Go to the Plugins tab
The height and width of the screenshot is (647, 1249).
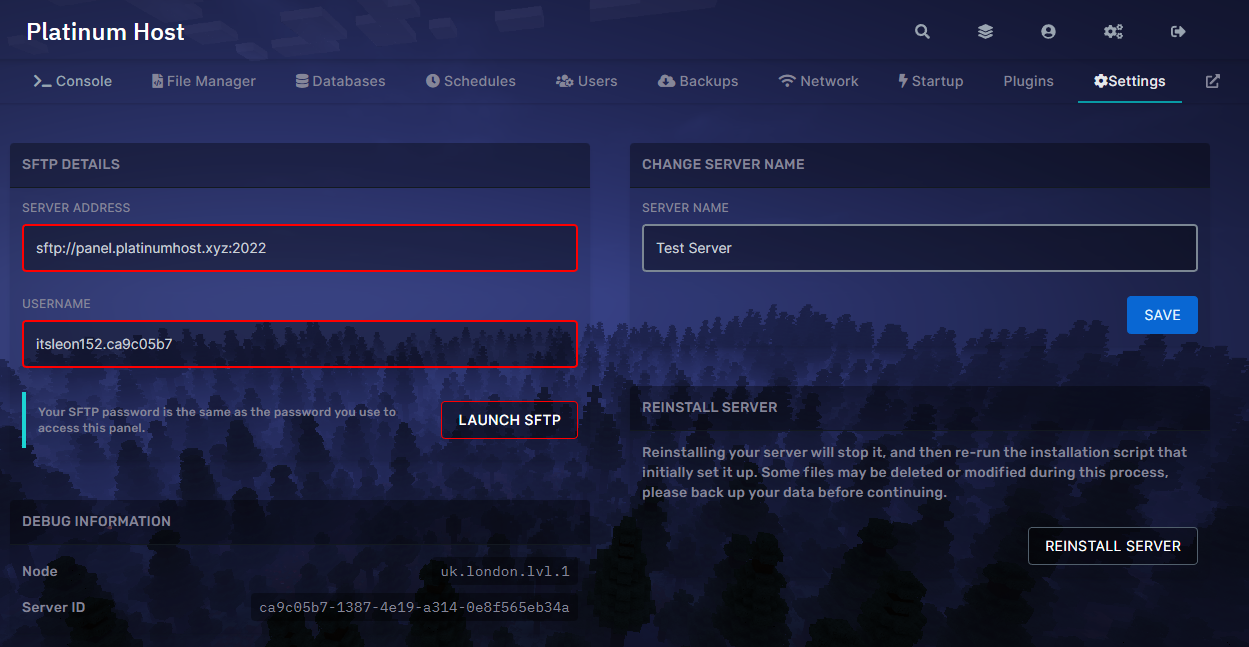click(x=1028, y=81)
